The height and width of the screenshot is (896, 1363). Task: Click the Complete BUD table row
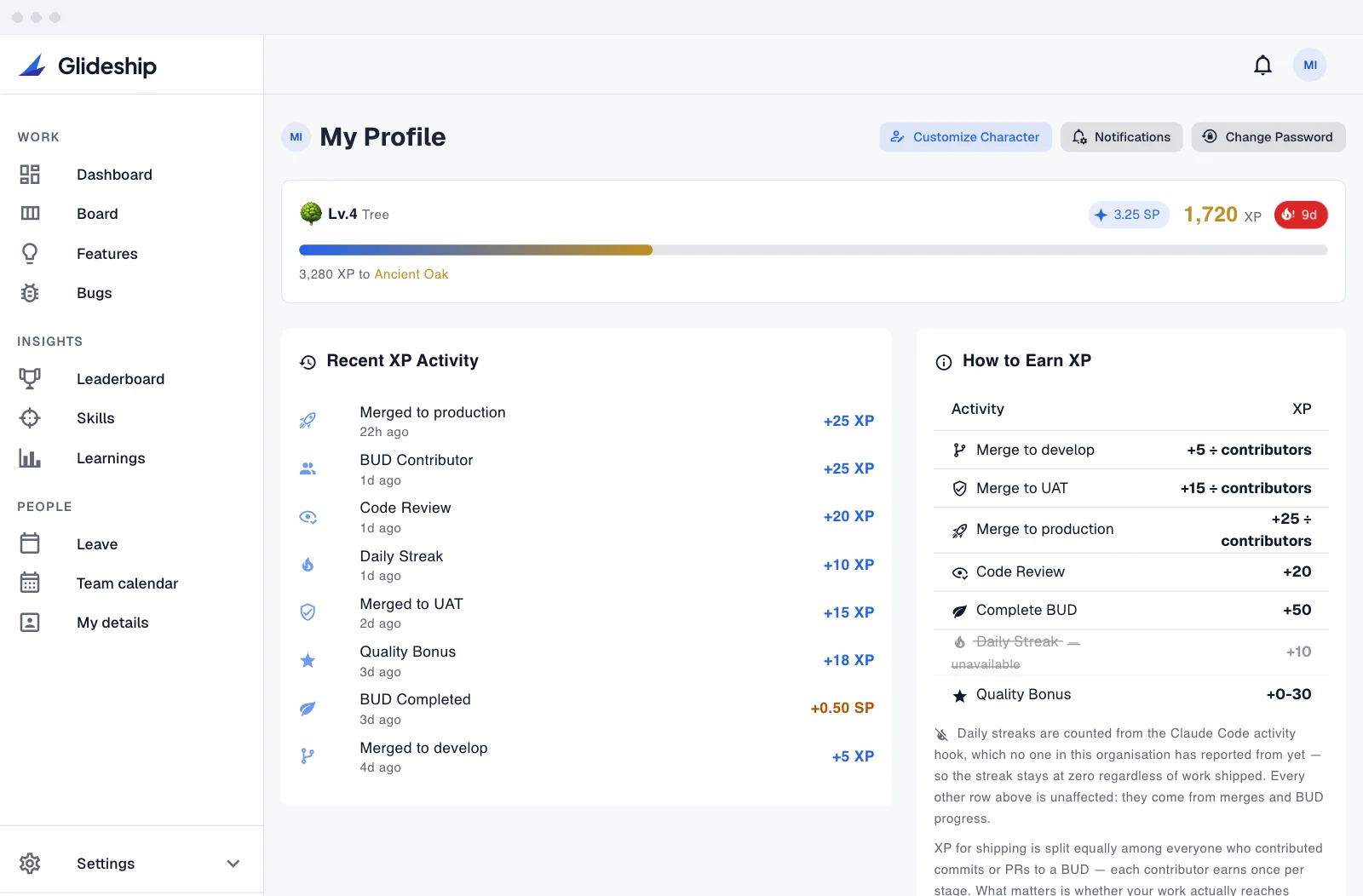point(1131,610)
